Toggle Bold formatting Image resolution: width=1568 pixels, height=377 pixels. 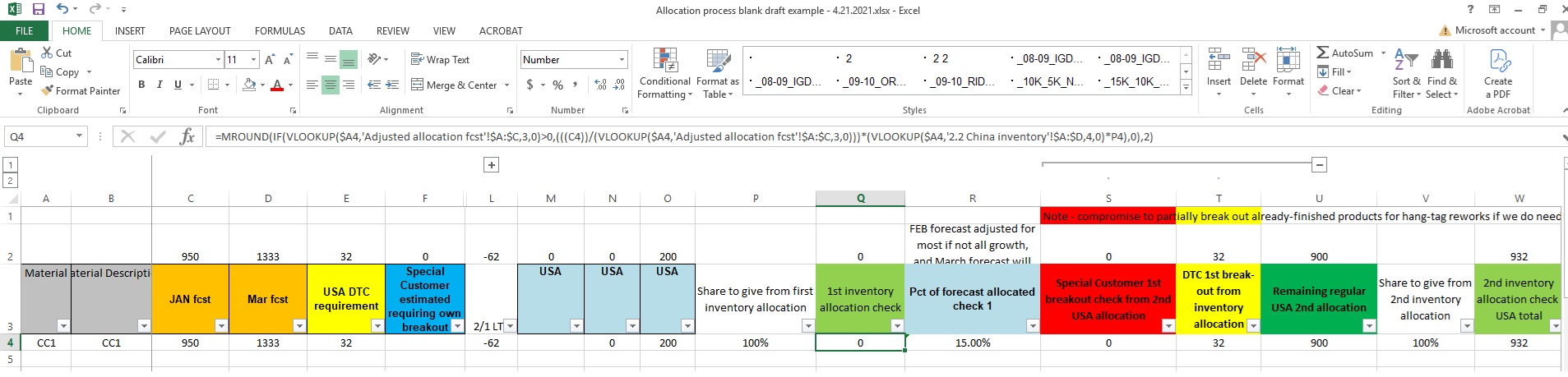[141, 85]
